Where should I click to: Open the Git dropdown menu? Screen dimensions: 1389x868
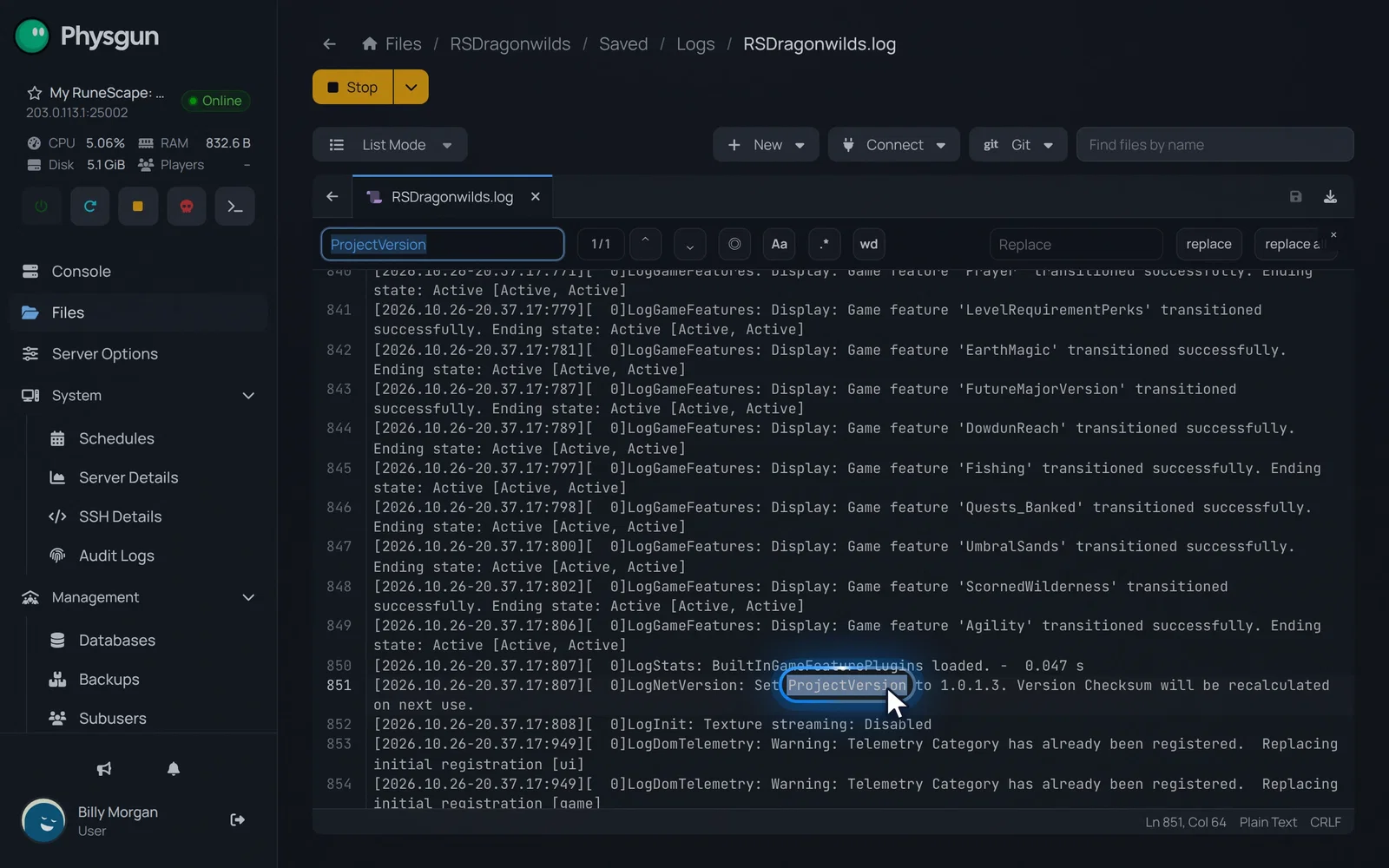pyautogui.click(x=1017, y=145)
